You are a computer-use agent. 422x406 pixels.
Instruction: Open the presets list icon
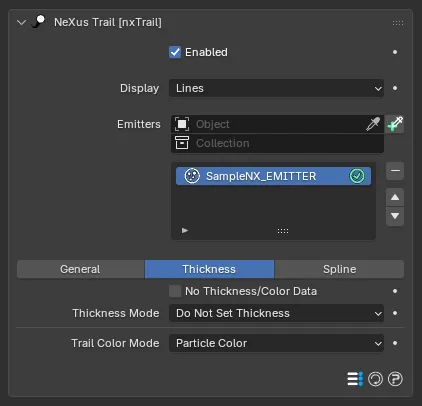click(355, 379)
